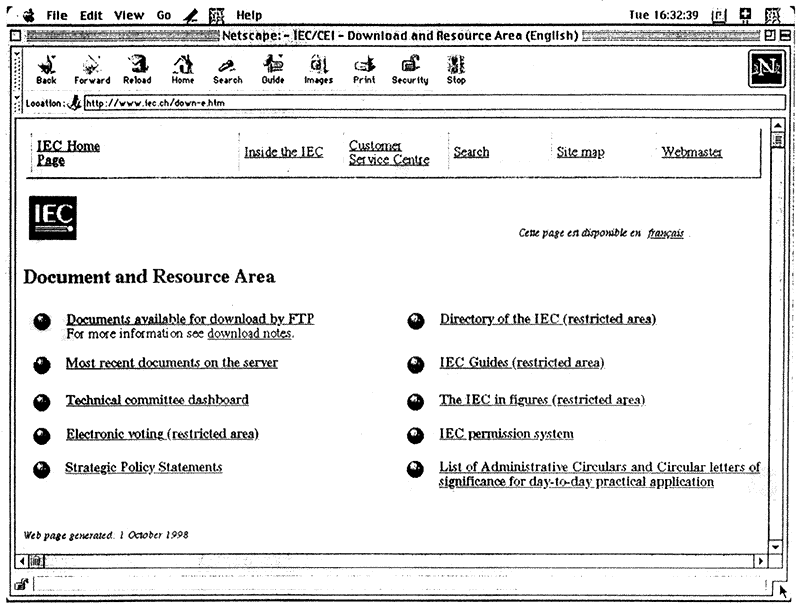Open the Customer Service Centre link
This screenshot has width=800, height=607.
(389, 153)
